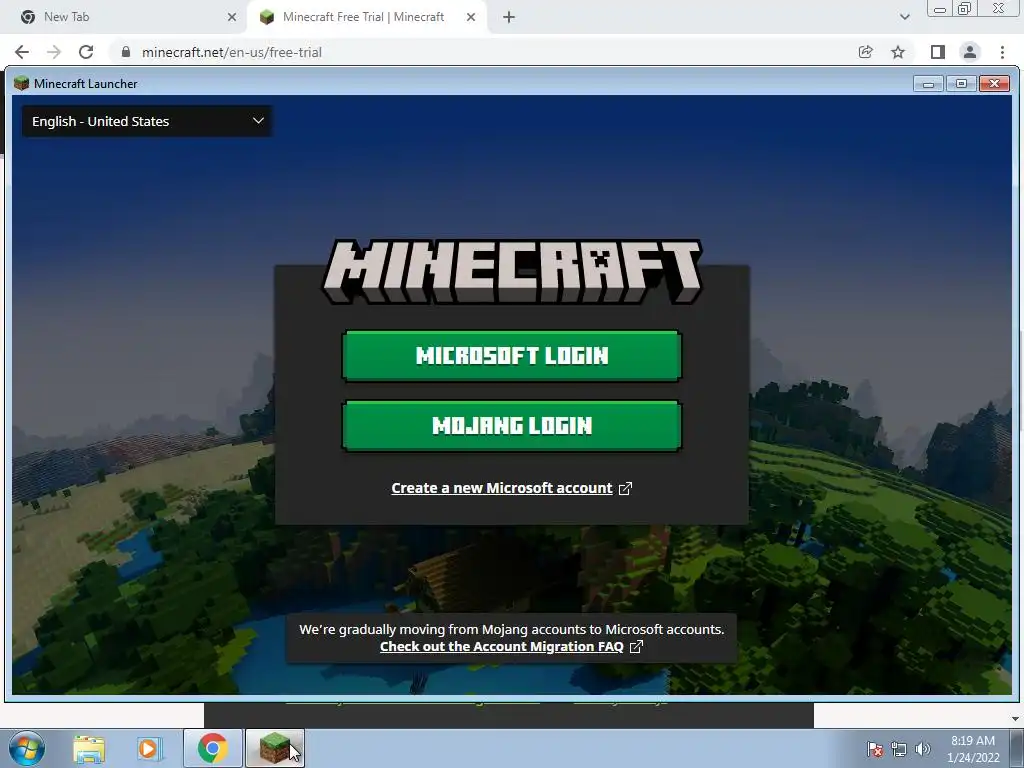The image size is (1024, 768).
Task: Go back in Chrome
Action: (22, 52)
